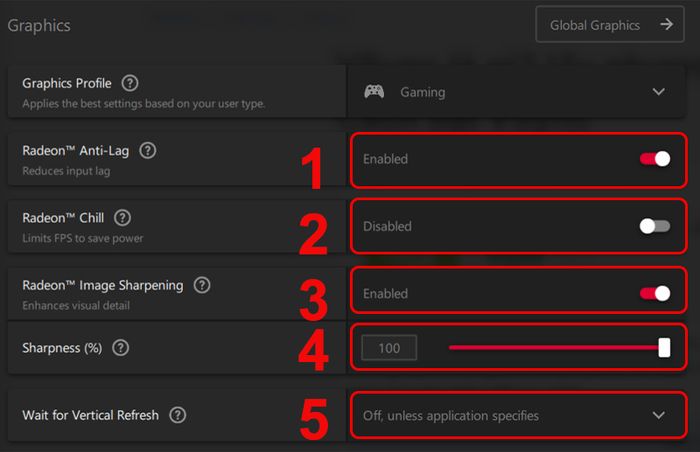This screenshot has width=700, height=452.
Task: Click the Graphics Profile label
Action: [67, 83]
